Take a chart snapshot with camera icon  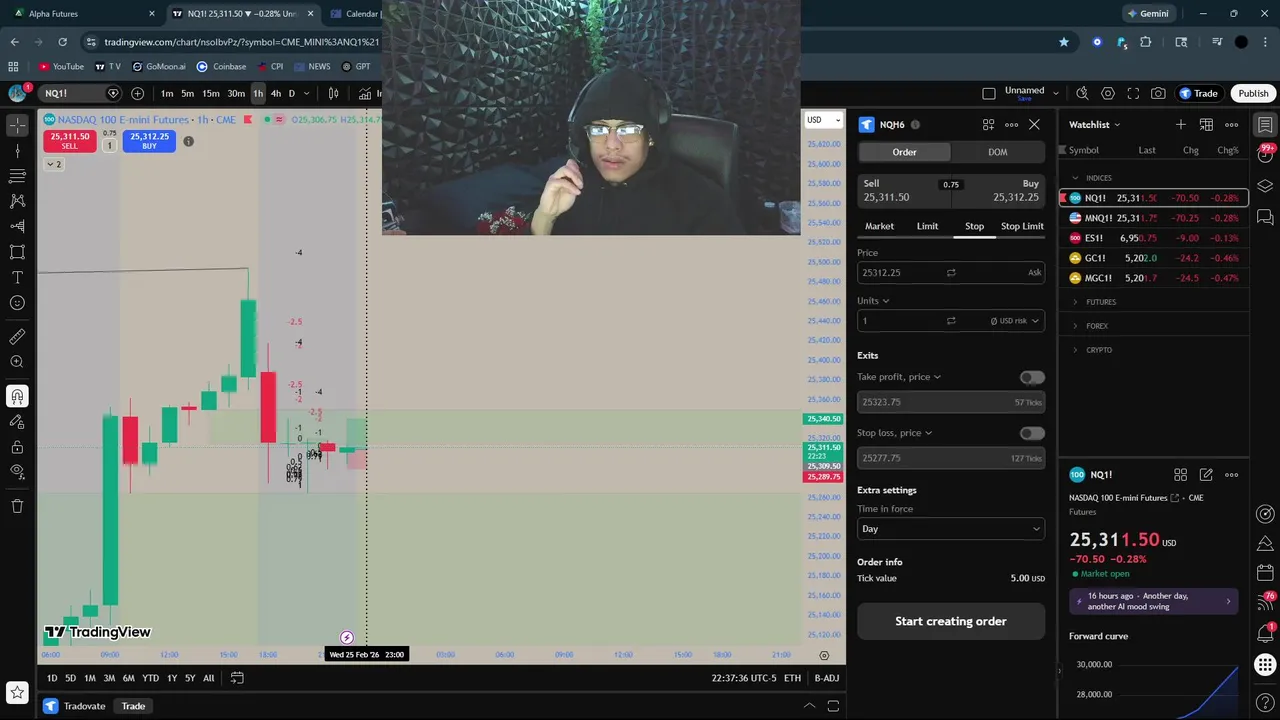[x=1158, y=93]
